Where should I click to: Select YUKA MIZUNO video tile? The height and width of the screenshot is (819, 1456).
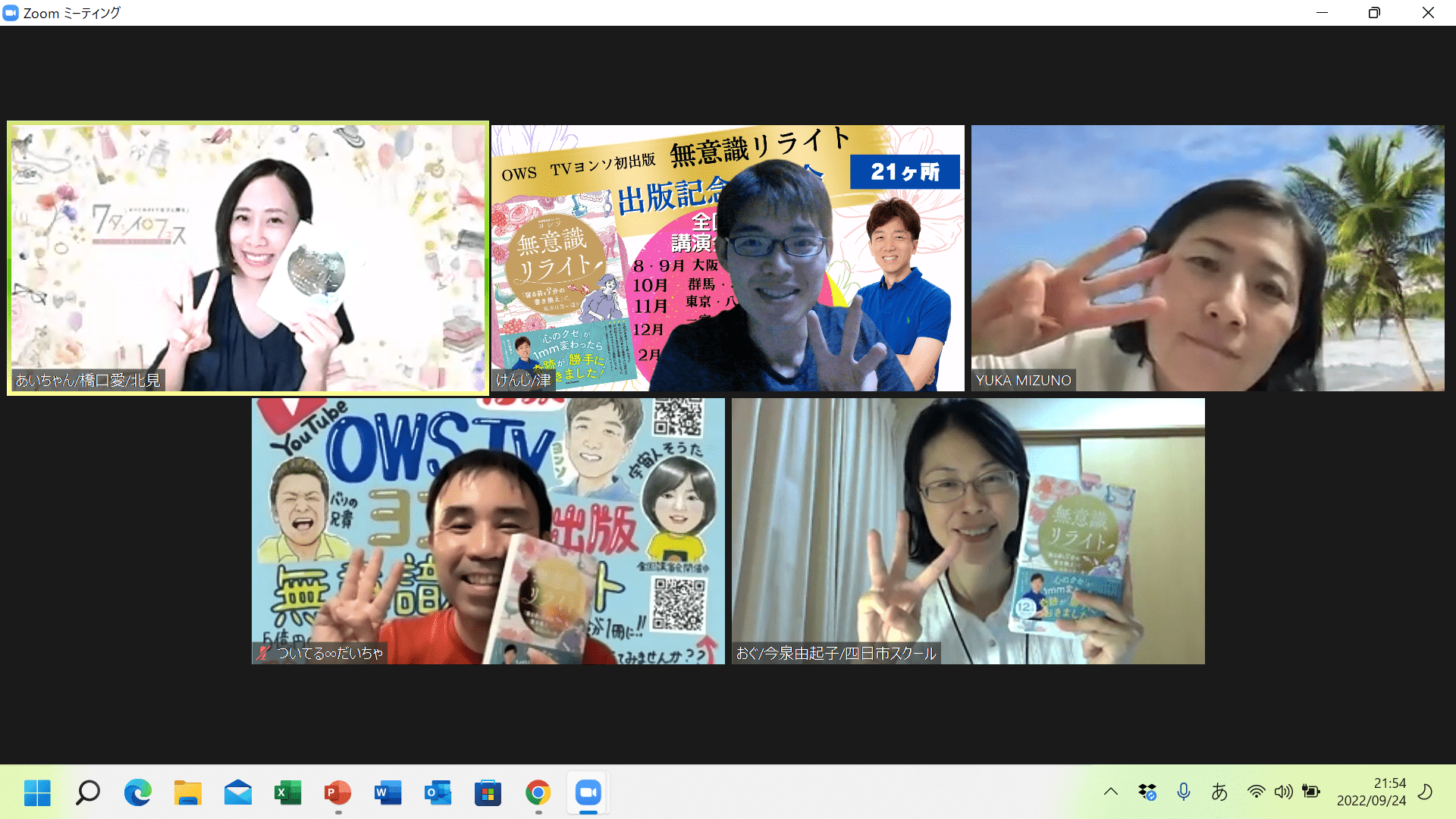(1207, 258)
